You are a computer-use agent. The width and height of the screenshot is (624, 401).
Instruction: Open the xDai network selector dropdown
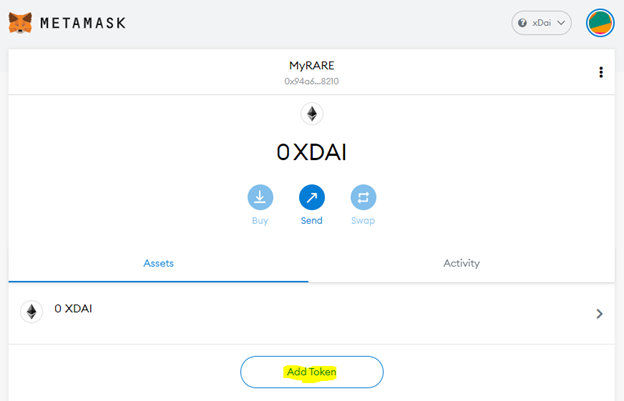click(x=541, y=22)
